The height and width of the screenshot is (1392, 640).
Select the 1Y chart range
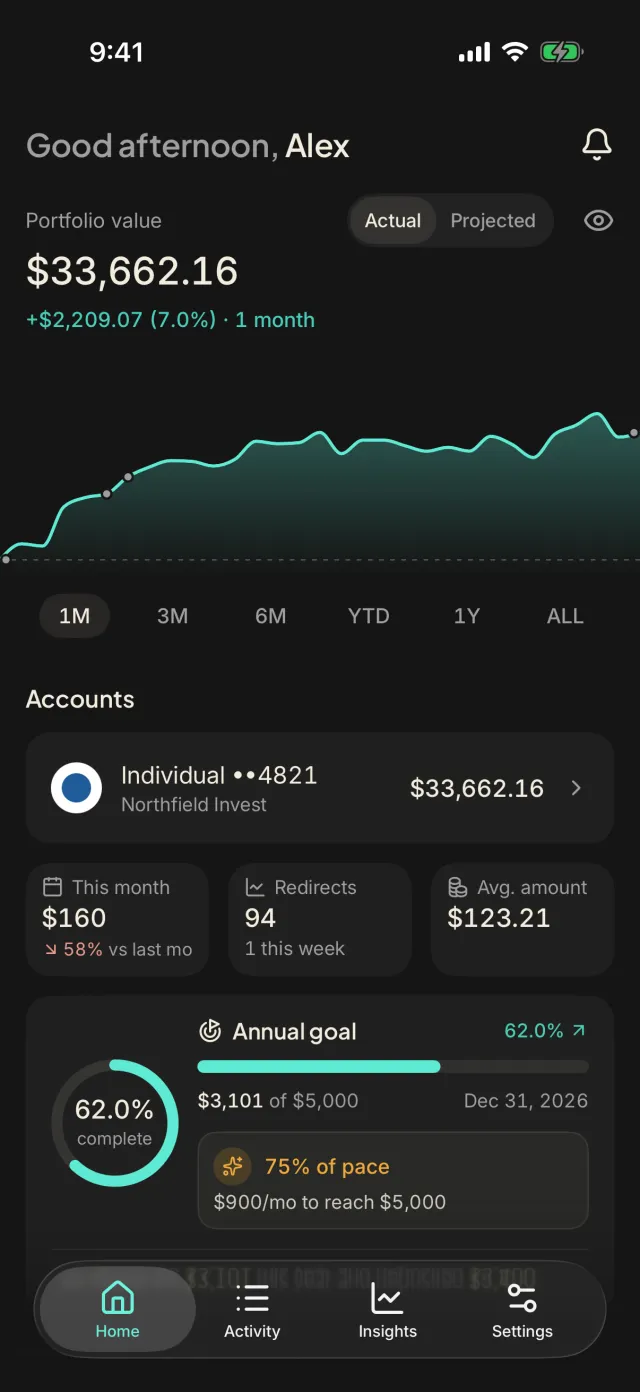467,616
